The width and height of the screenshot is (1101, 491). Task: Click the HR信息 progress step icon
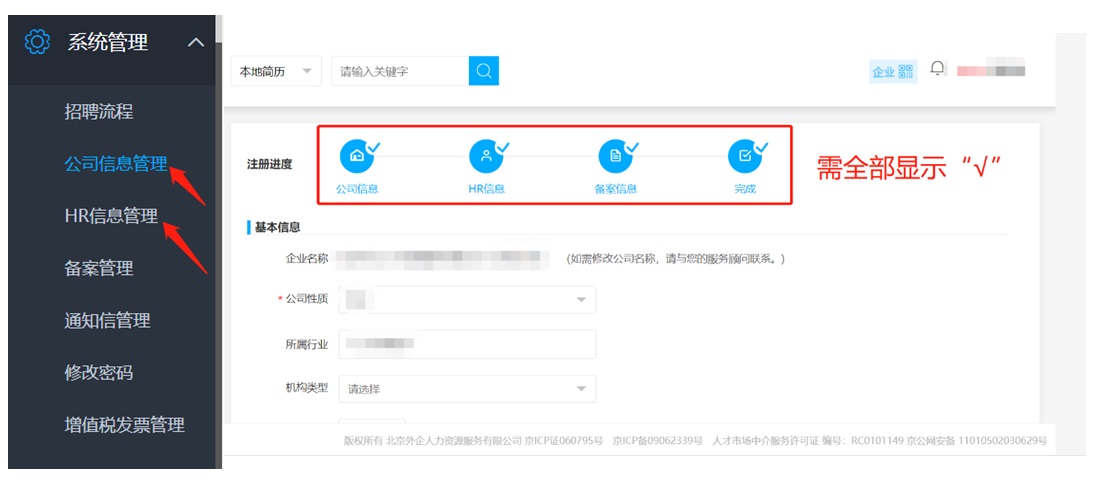pos(486,156)
